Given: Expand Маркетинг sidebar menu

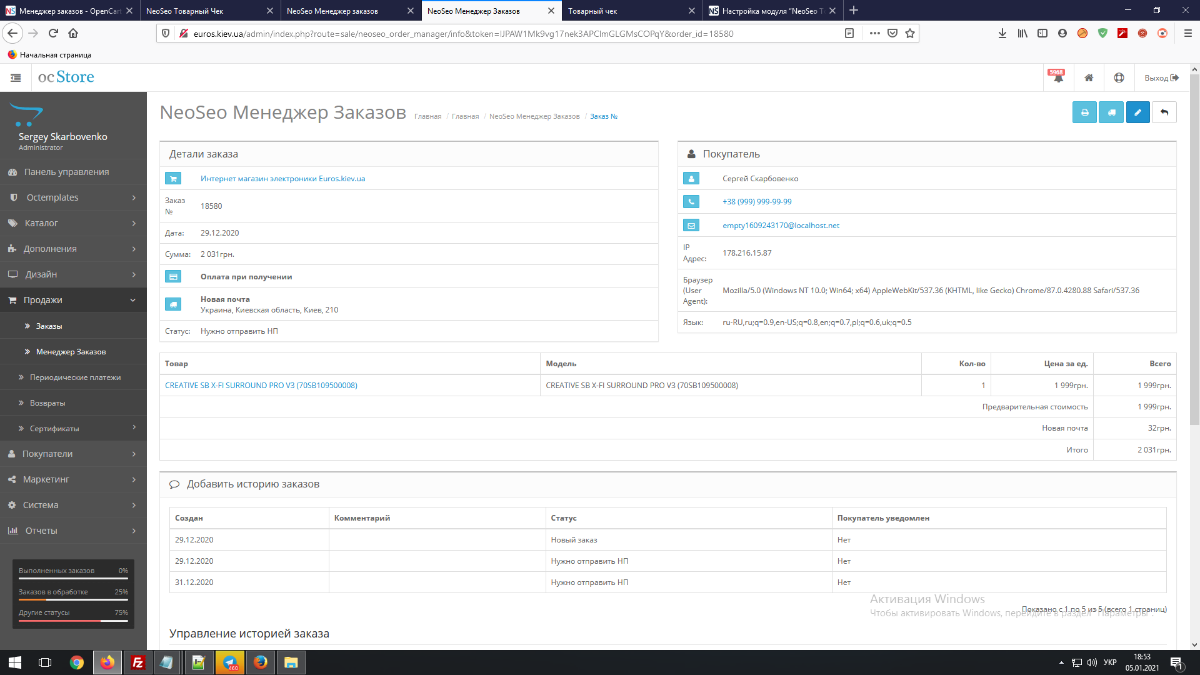Looking at the screenshot, I should (73, 479).
